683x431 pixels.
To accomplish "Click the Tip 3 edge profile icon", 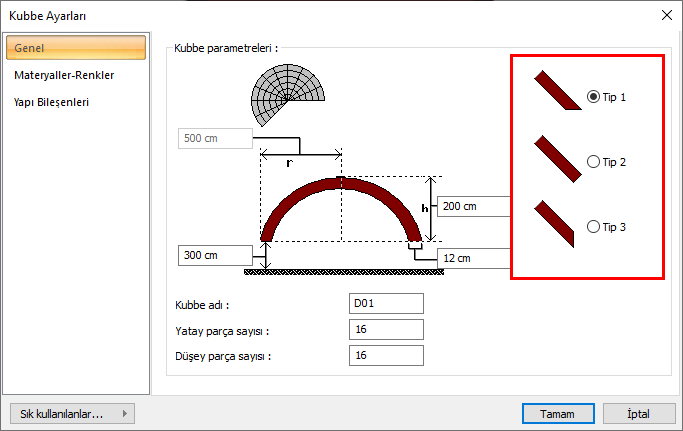I will (554, 224).
